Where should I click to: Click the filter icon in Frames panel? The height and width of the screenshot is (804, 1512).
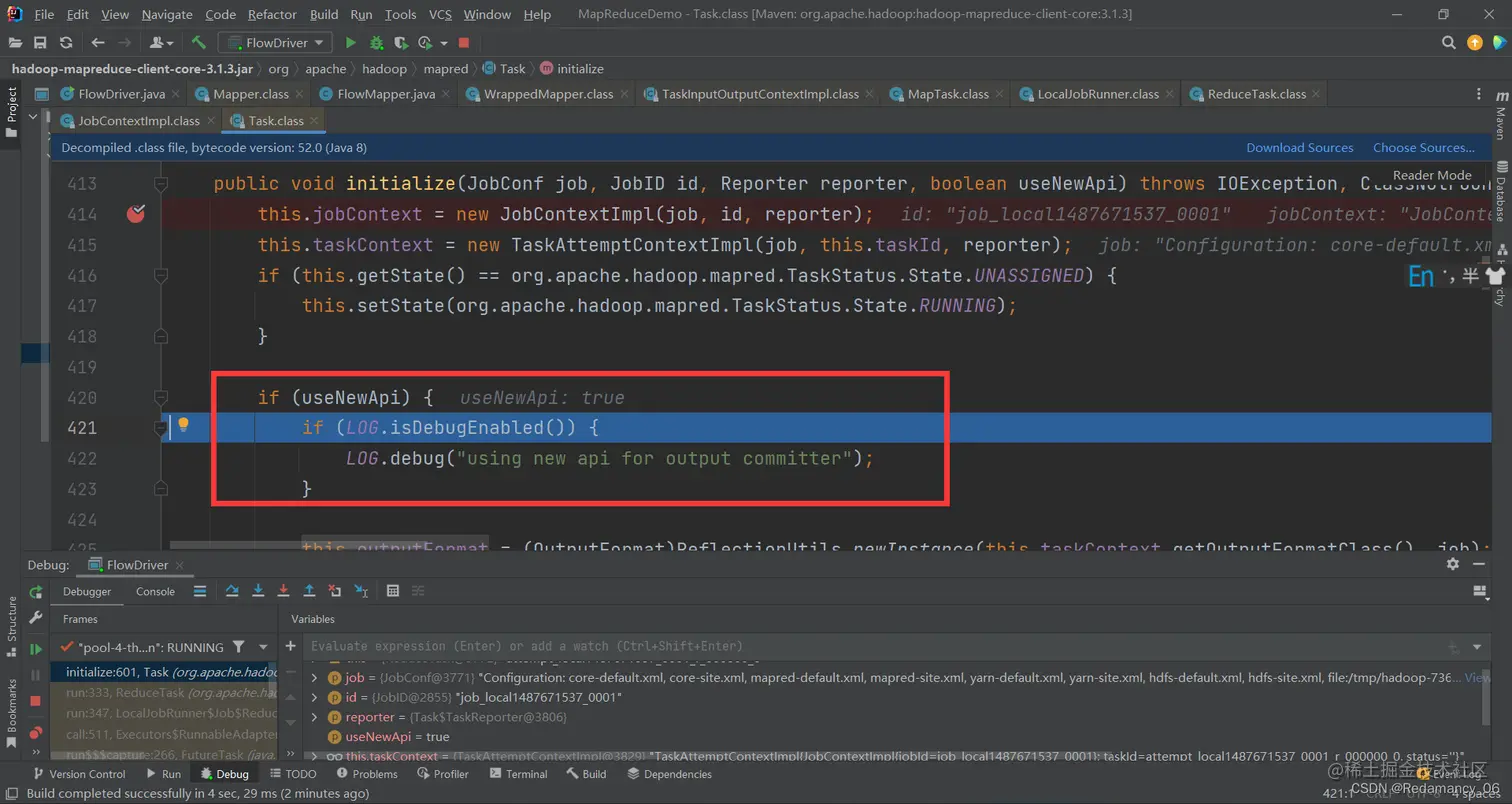(x=238, y=647)
